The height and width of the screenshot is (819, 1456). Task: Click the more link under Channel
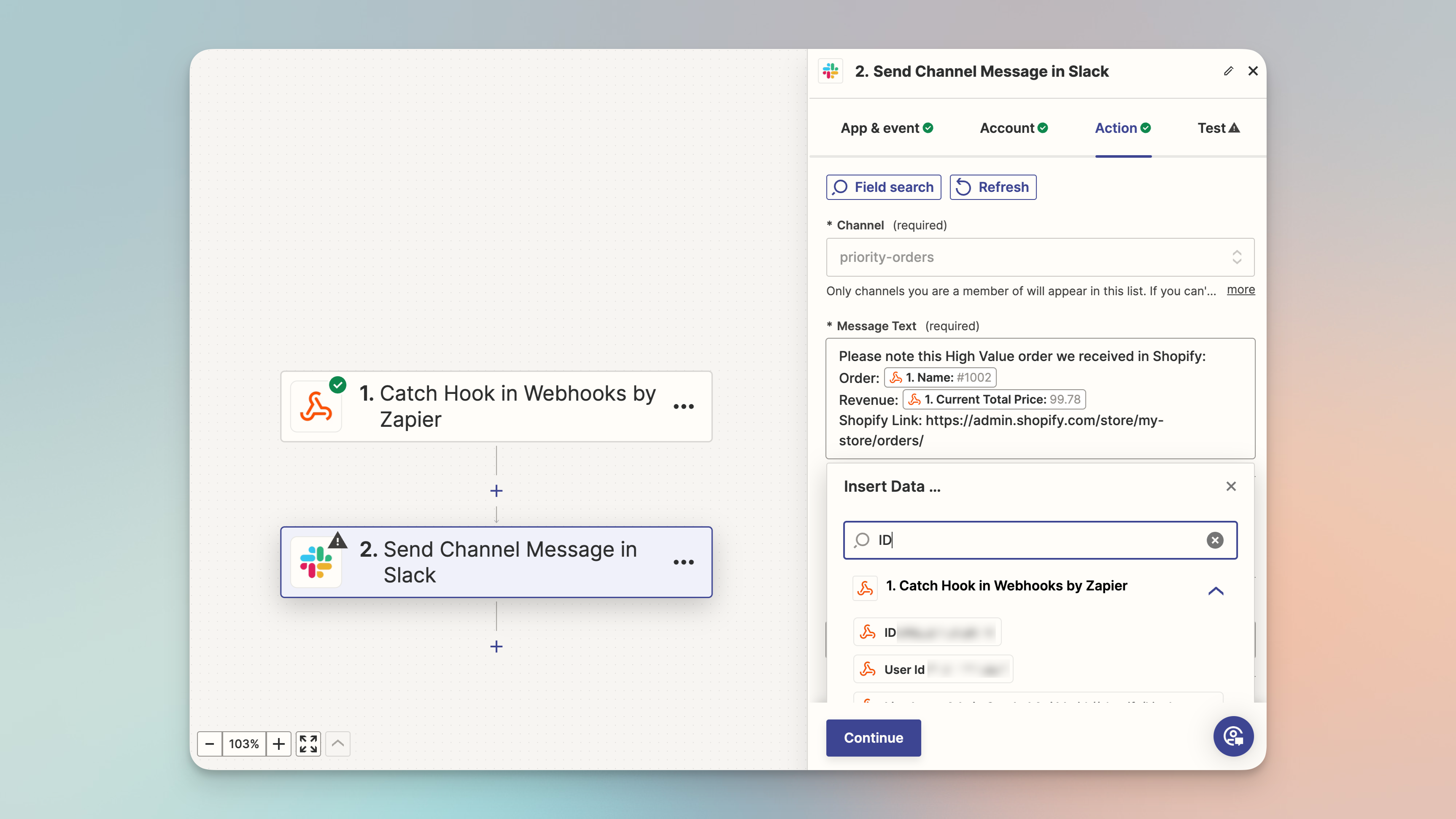(x=1240, y=290)
